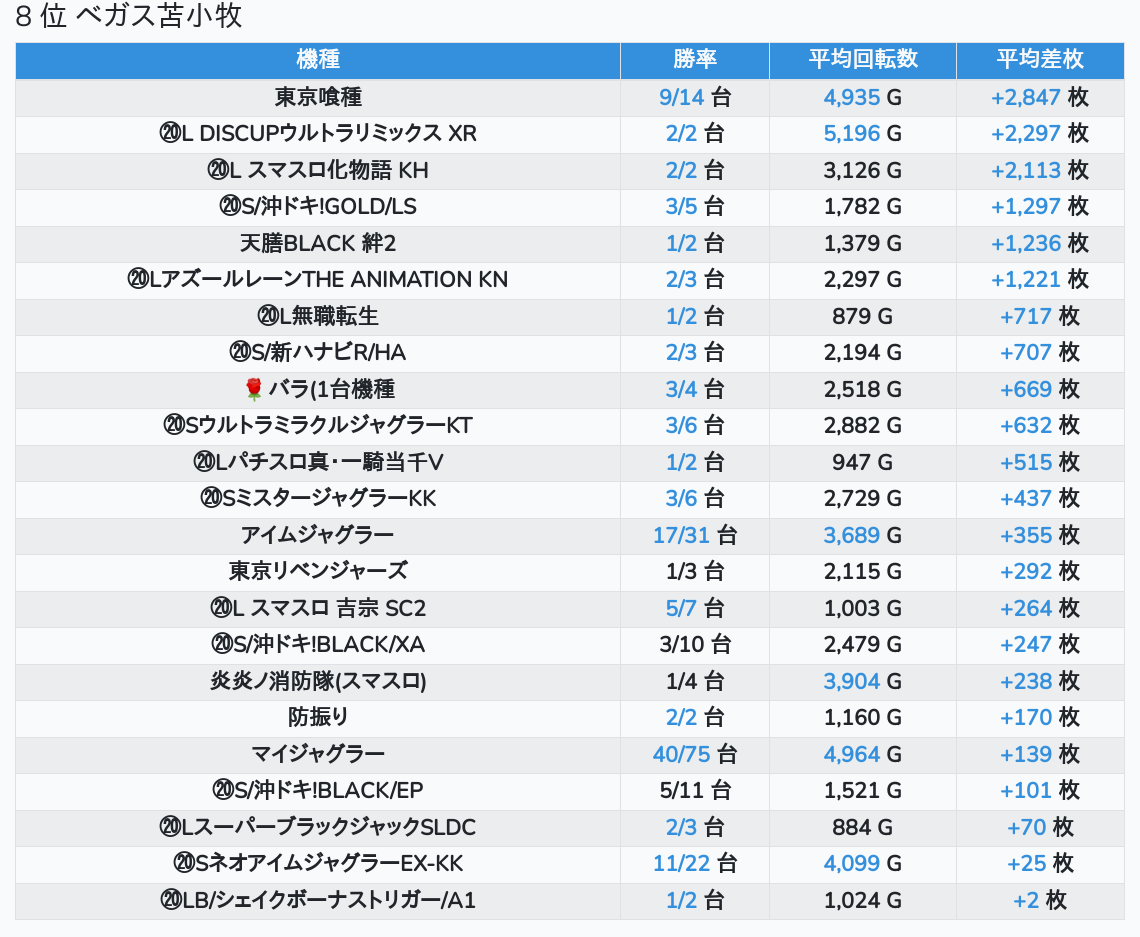
Task: Sort by the 機種 column header
Action: click(x=318, y=60)
